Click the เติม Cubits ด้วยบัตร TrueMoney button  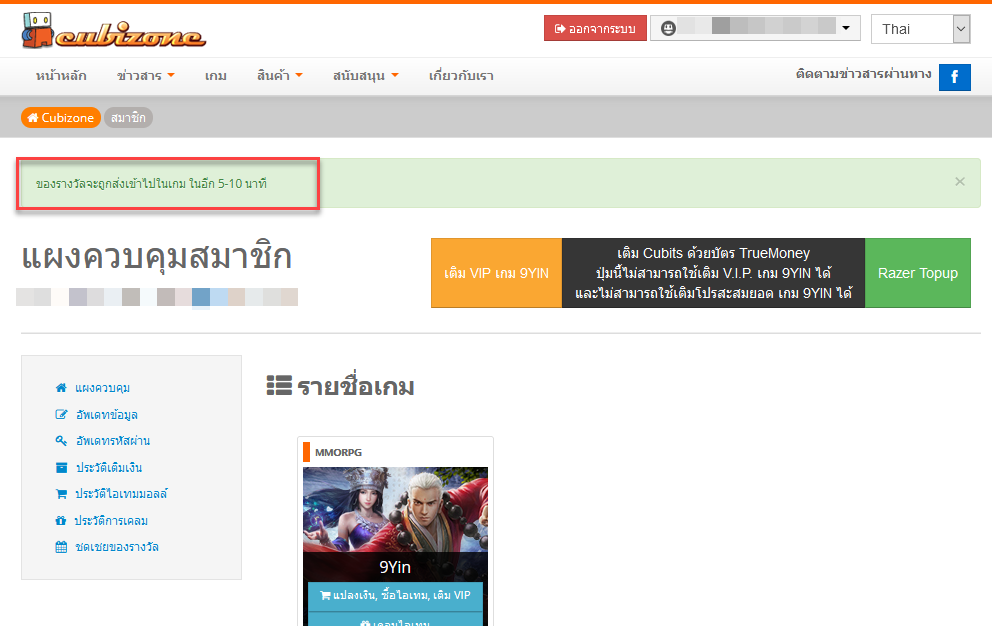713,273
